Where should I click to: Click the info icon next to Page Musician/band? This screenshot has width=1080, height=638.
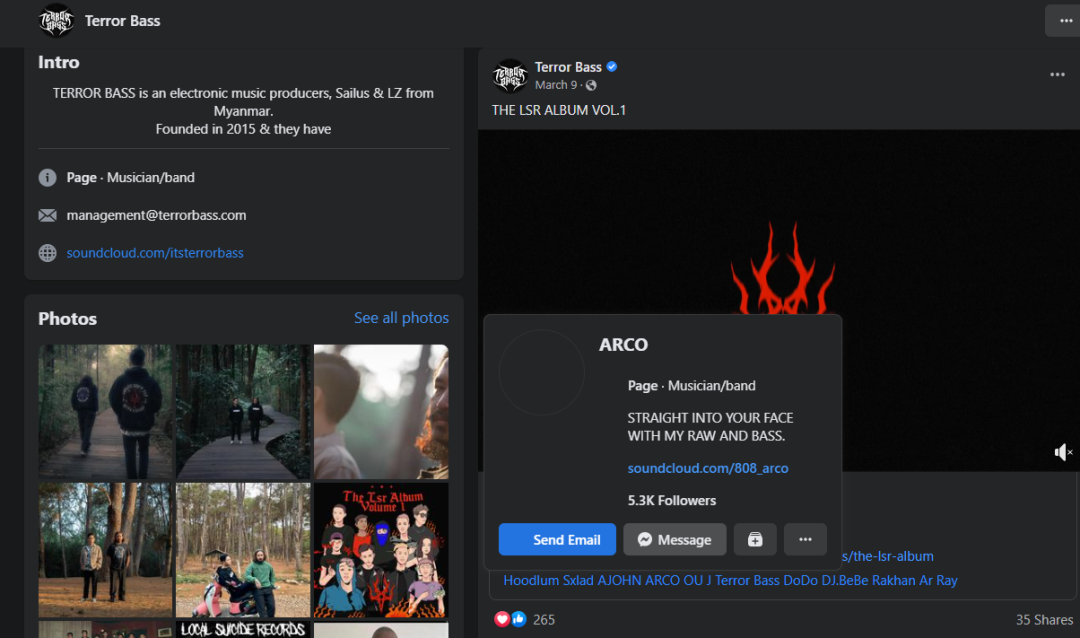(48, 178)
